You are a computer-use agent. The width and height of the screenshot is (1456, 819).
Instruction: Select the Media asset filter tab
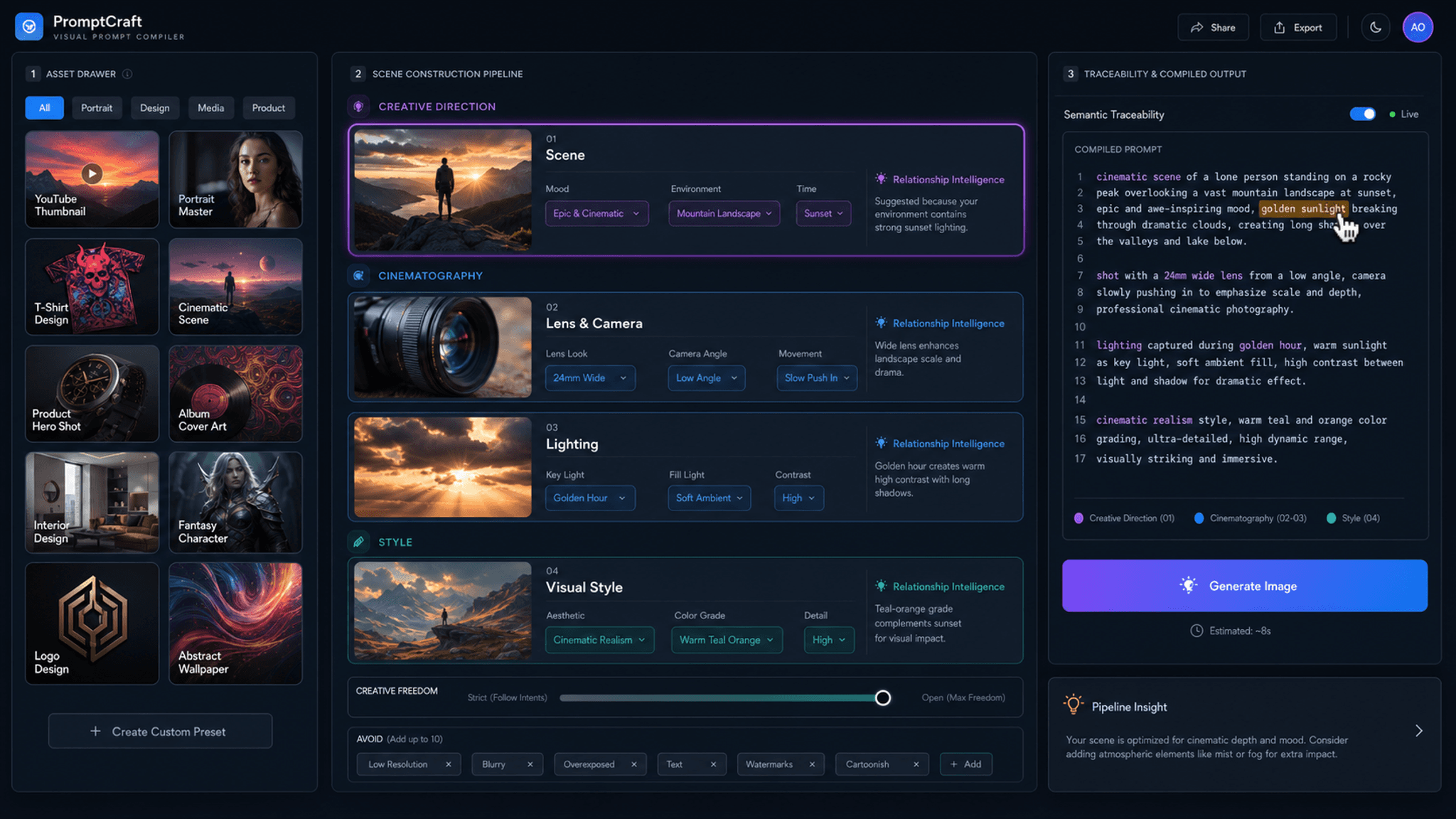[x=211, y=107]
